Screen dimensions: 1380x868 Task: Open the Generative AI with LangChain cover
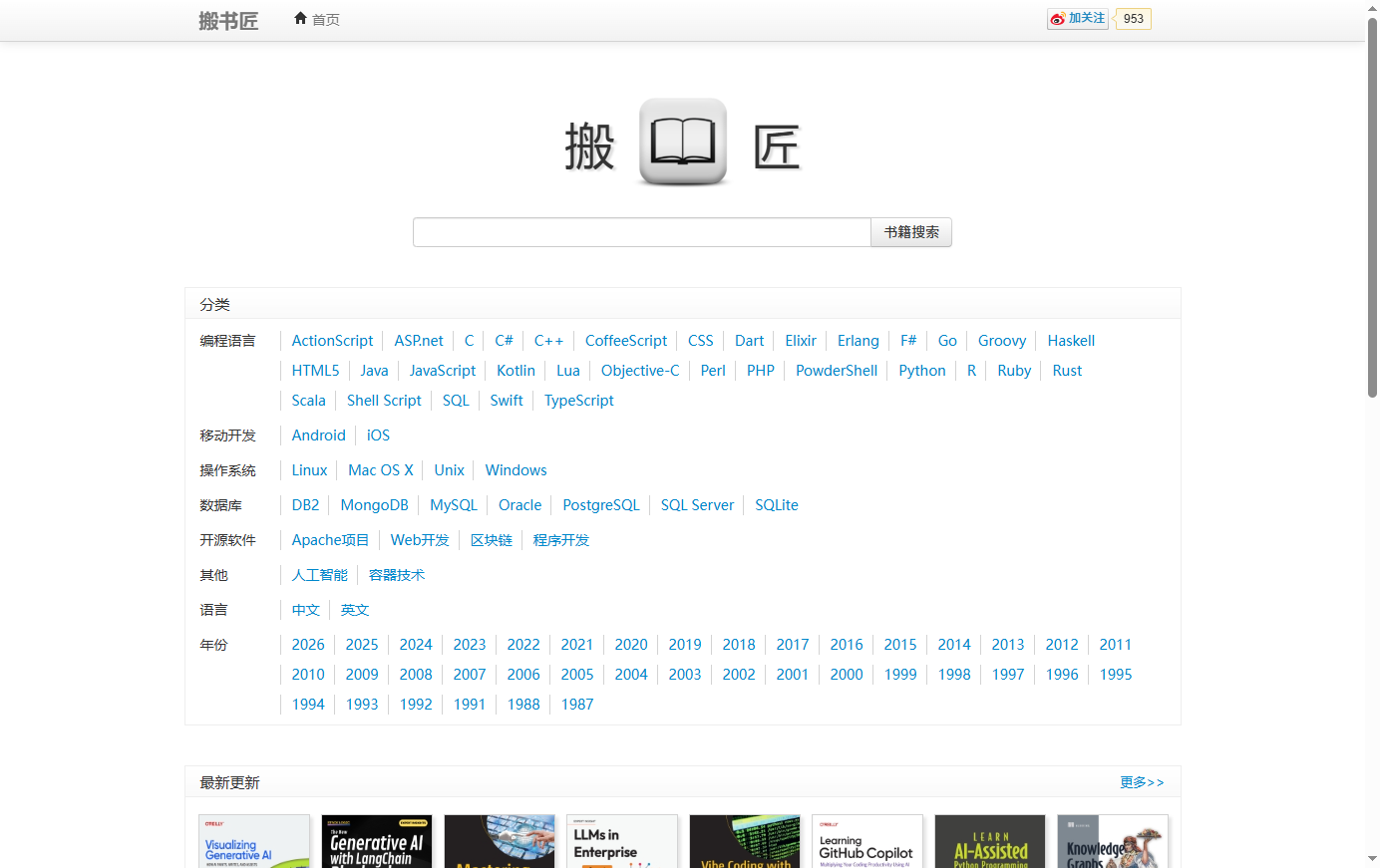(377, 841)
